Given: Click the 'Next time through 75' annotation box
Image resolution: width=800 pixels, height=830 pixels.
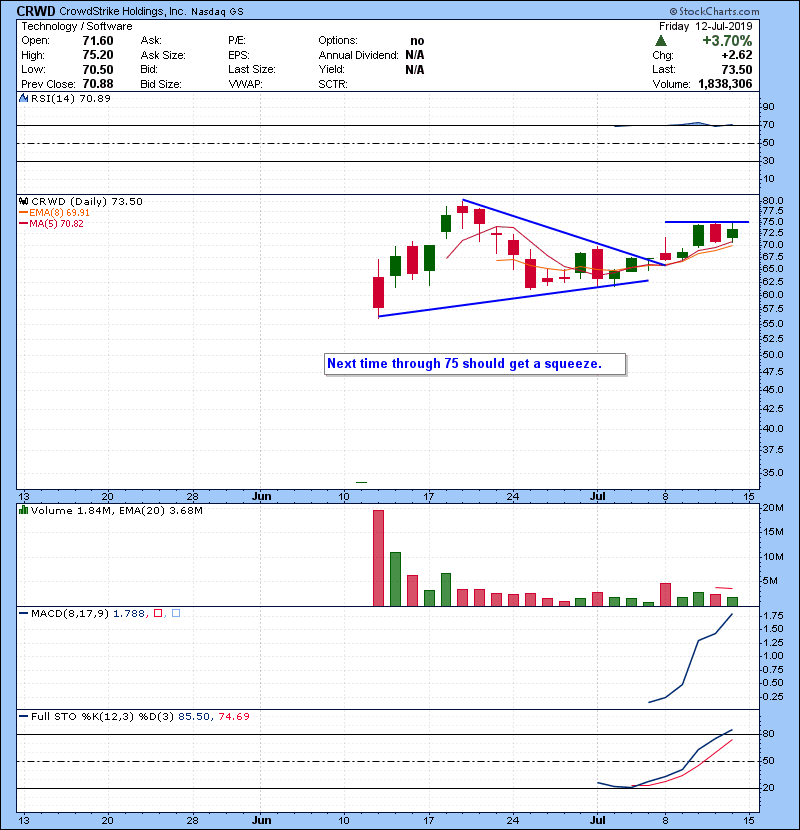Looking at the screenshot, I should 475,364.
